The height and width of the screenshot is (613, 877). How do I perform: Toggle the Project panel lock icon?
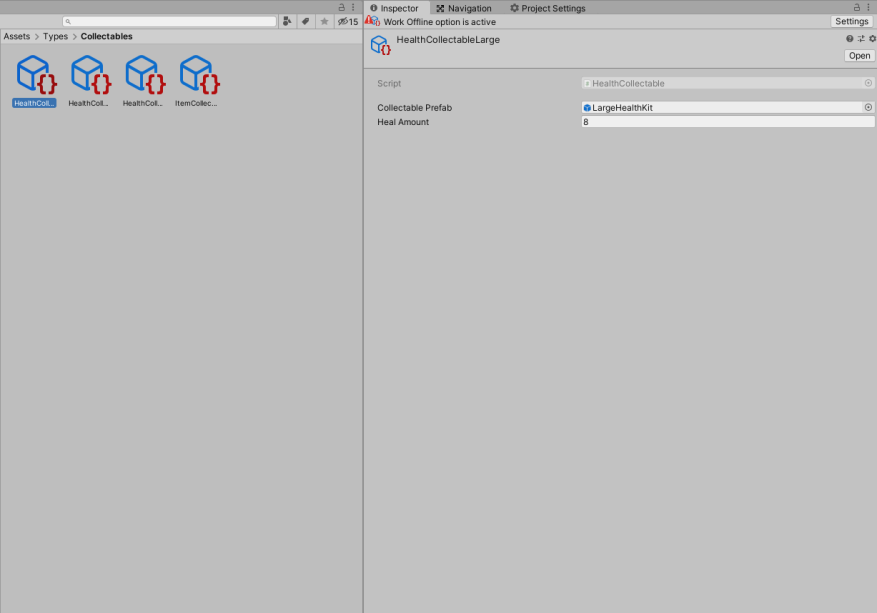(x=342, y=7)
